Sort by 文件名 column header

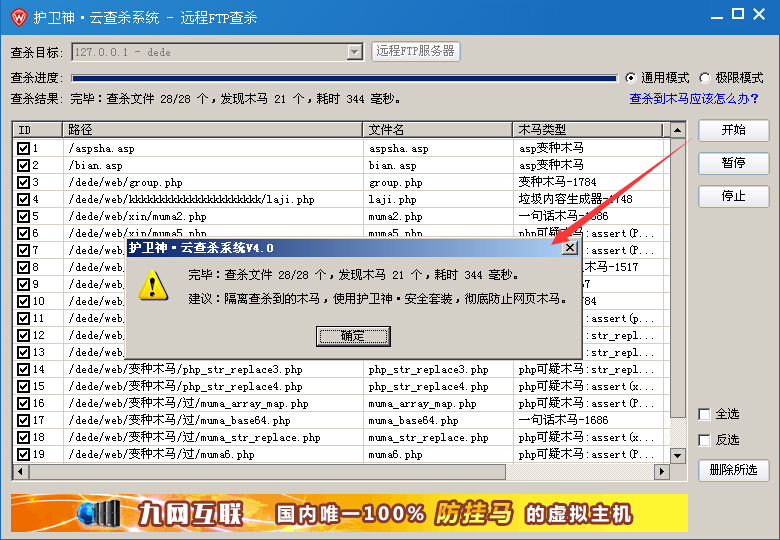(x=438, y=130)
